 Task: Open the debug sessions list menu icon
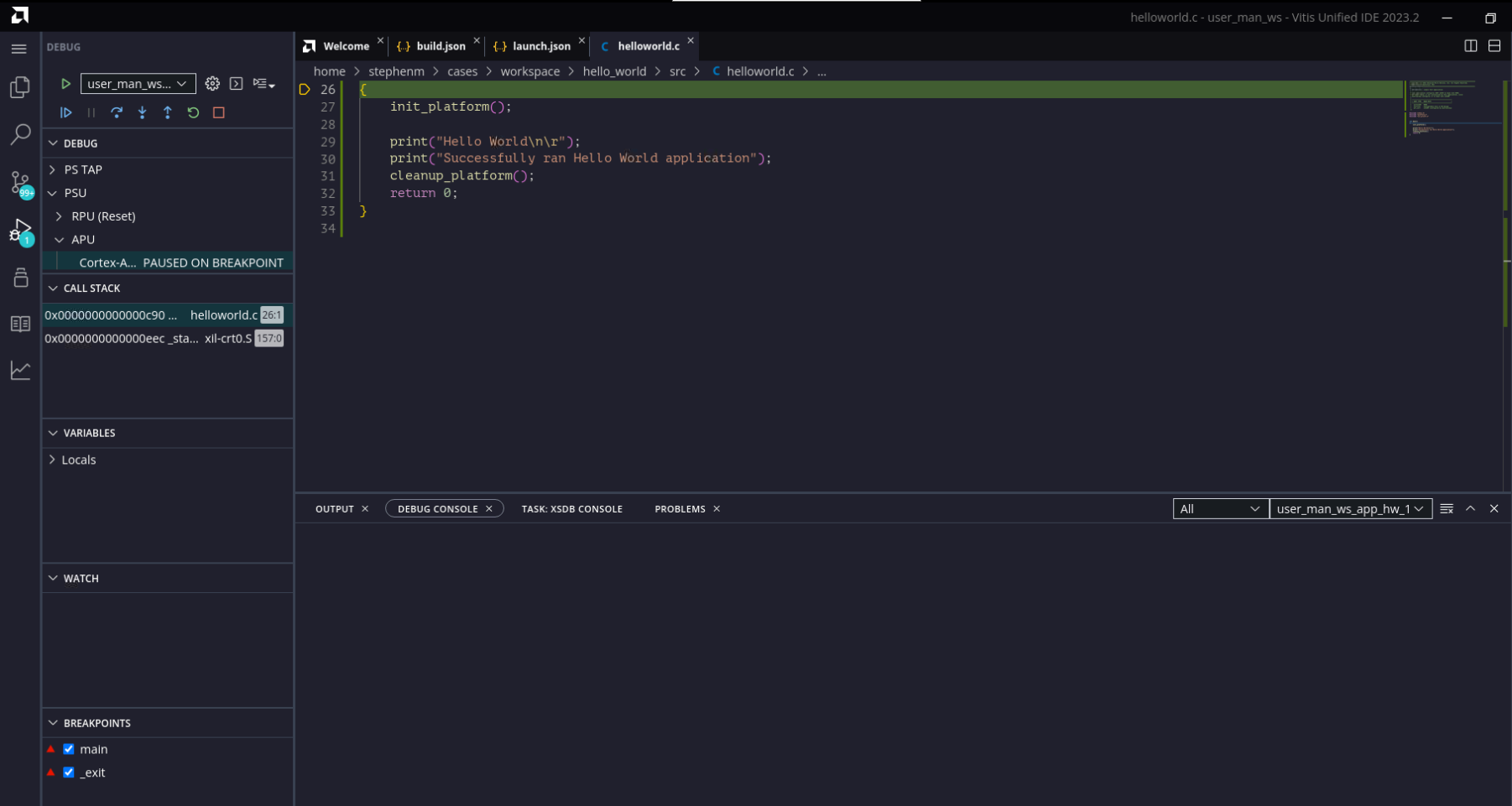(x=263, y=84)
